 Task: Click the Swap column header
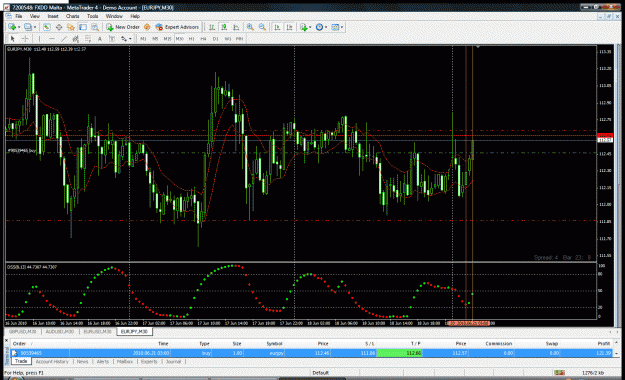(552, 343)
